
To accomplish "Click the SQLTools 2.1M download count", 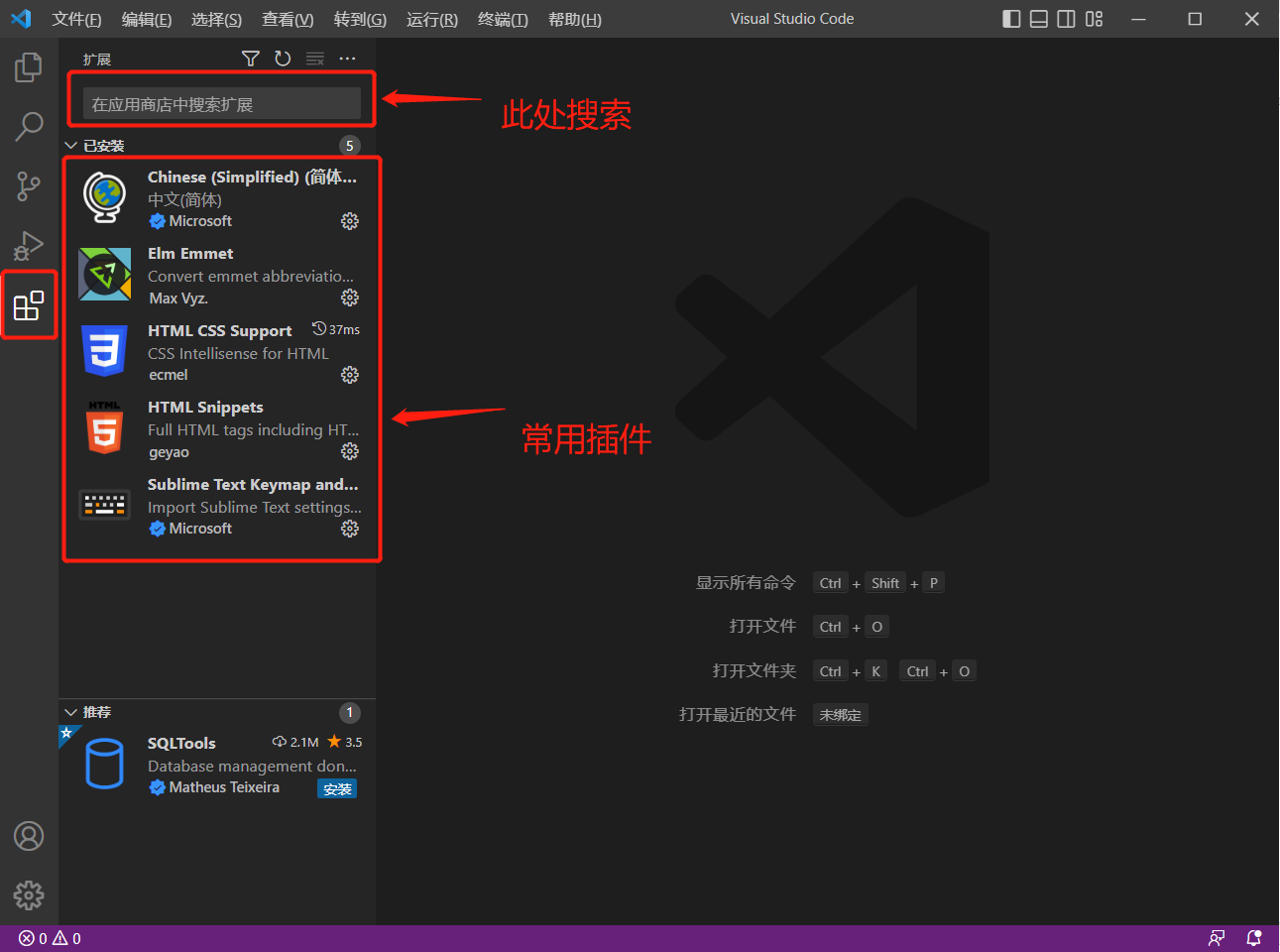I will tap(295, 742).
